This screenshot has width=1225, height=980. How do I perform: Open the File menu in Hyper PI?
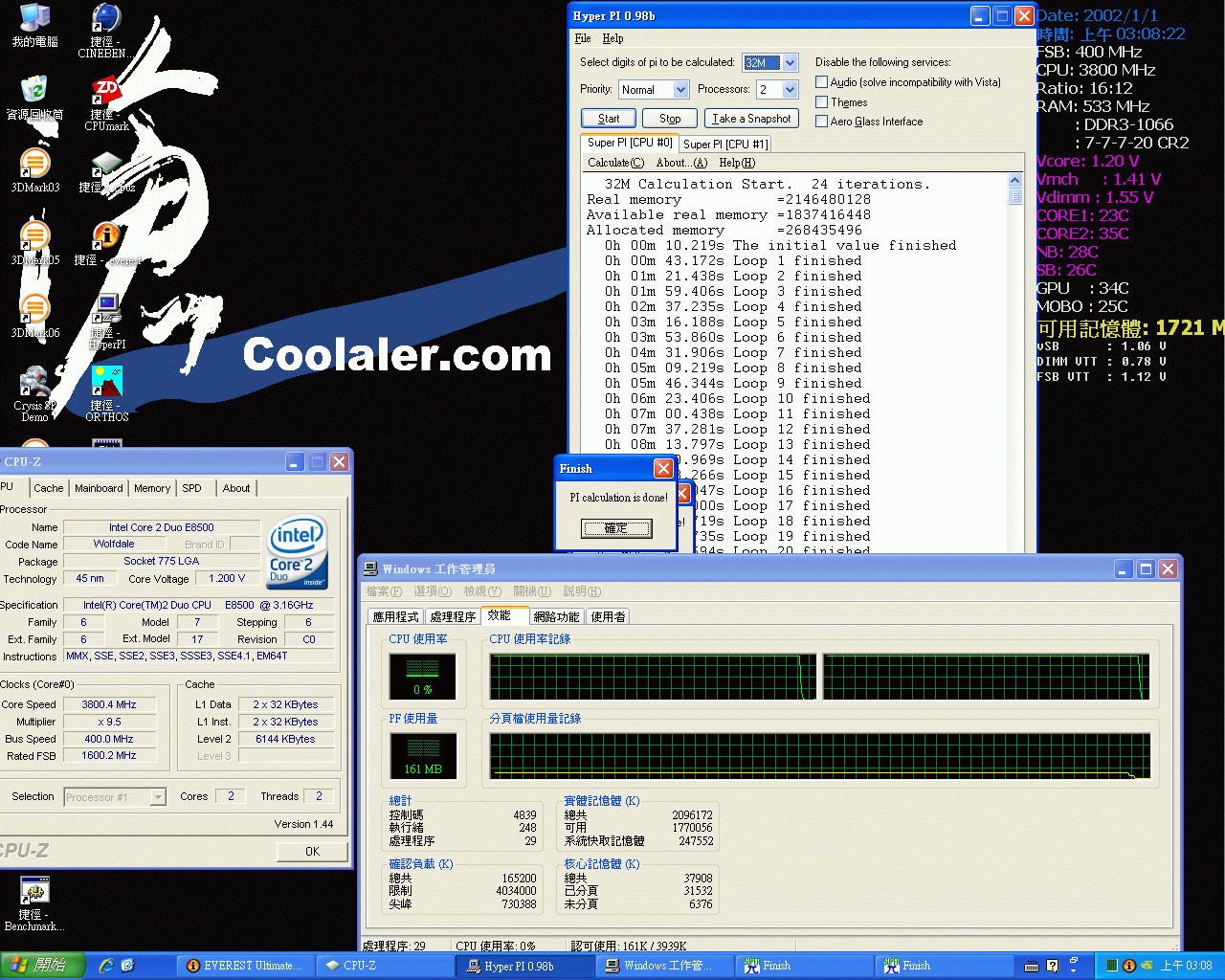point(583,38)
